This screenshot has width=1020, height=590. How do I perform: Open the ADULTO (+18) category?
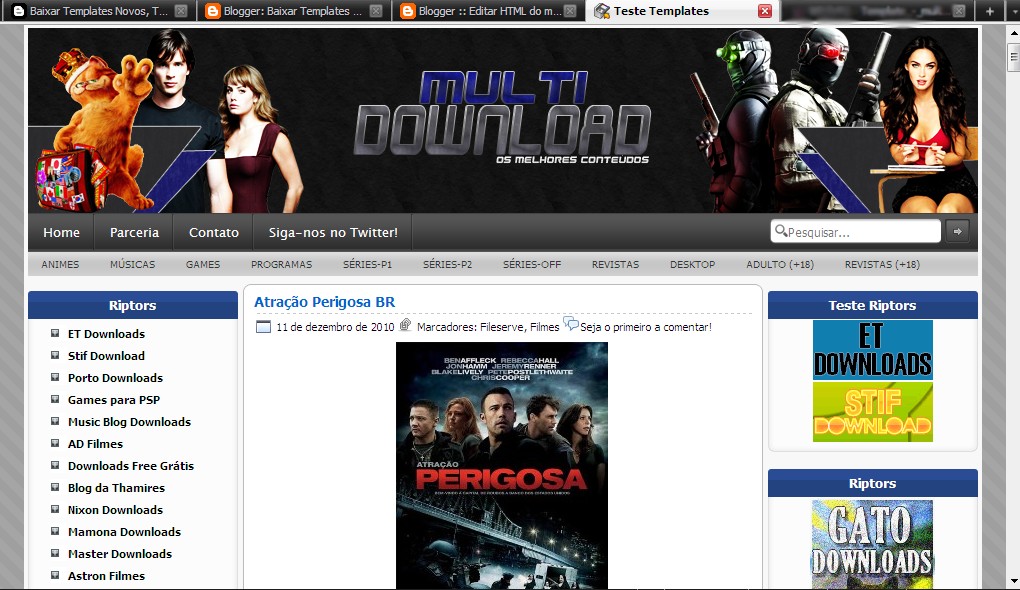click(780, 264)
